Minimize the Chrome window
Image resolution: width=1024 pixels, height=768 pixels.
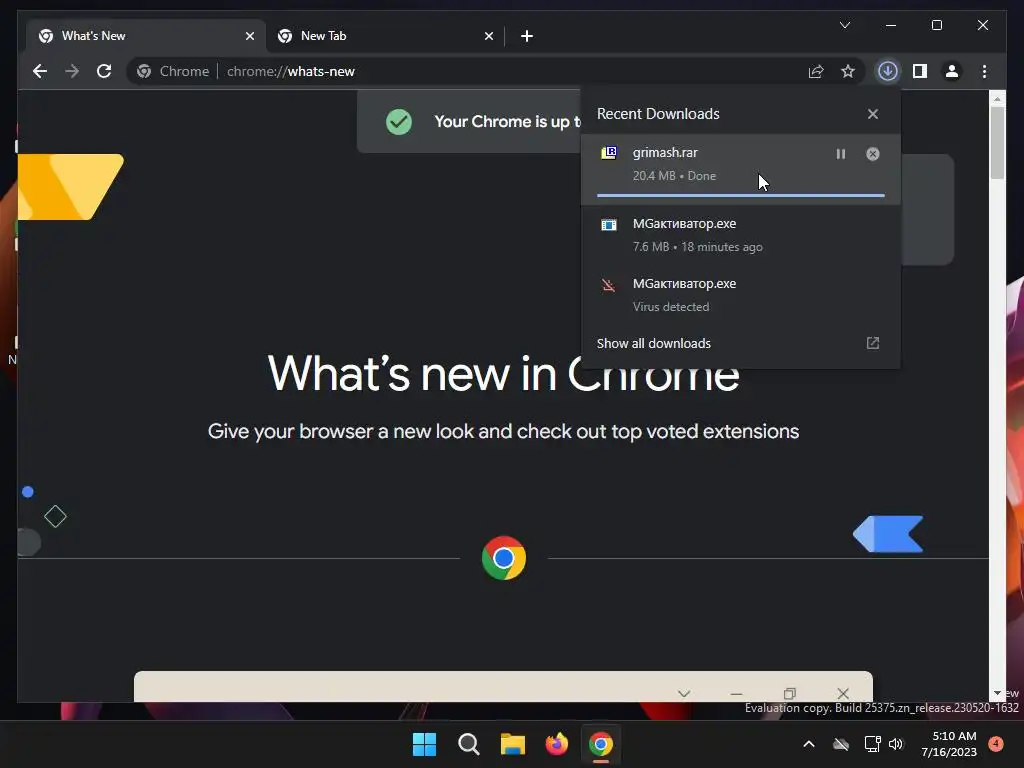tap(891, 25)
